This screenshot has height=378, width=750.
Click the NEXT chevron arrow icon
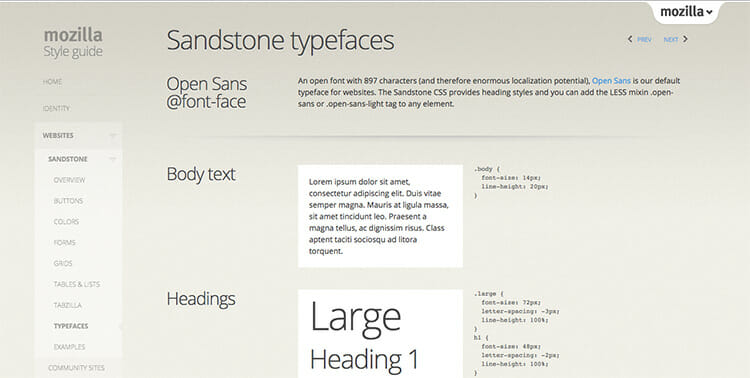[x=685, y=39]
